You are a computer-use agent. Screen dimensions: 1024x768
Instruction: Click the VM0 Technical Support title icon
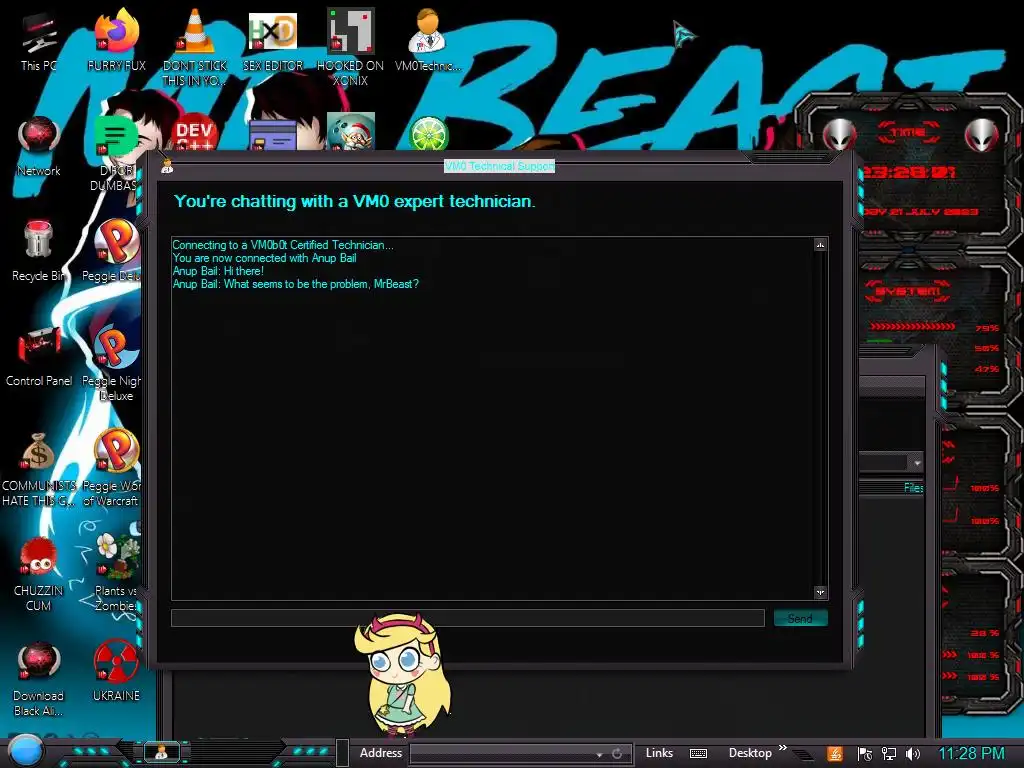coord(167,167)
